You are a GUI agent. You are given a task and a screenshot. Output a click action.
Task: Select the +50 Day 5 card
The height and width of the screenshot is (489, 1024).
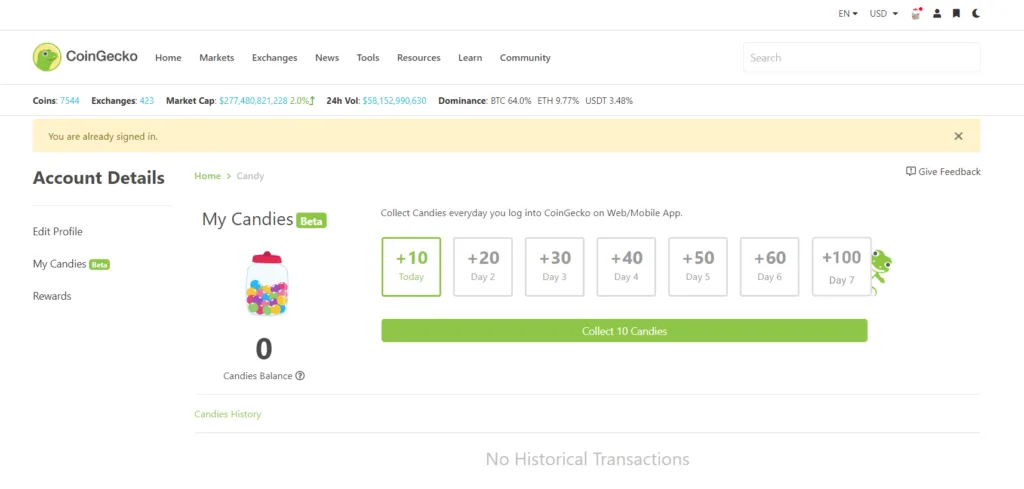[698, 266]
